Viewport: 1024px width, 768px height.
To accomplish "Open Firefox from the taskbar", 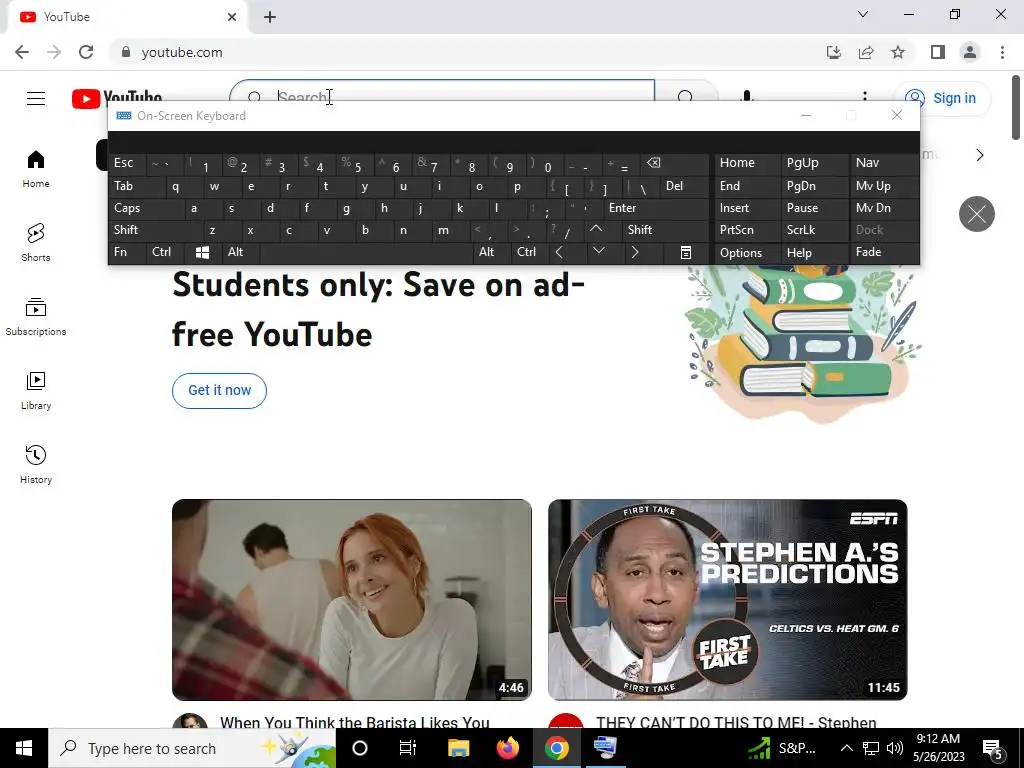I will (507, 748).
